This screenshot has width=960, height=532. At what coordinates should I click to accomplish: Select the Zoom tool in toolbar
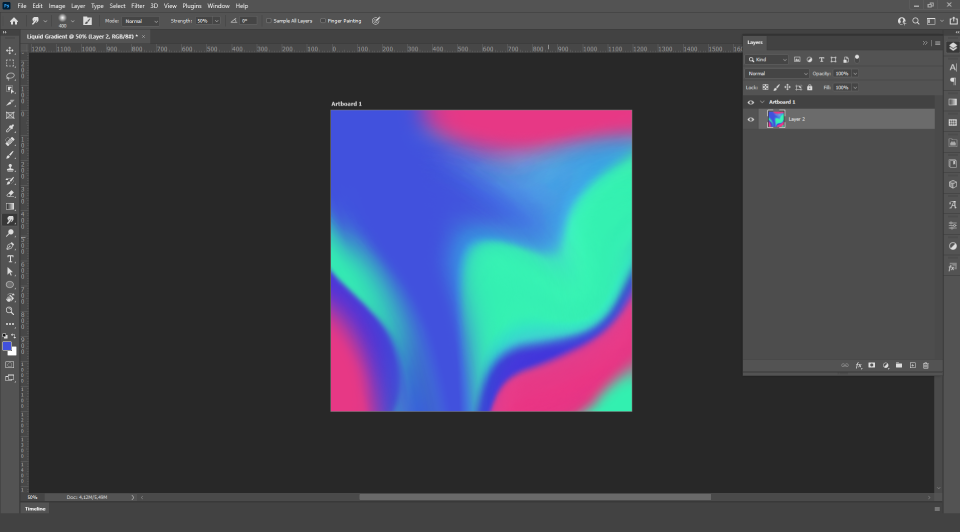[x=10, y=311]
